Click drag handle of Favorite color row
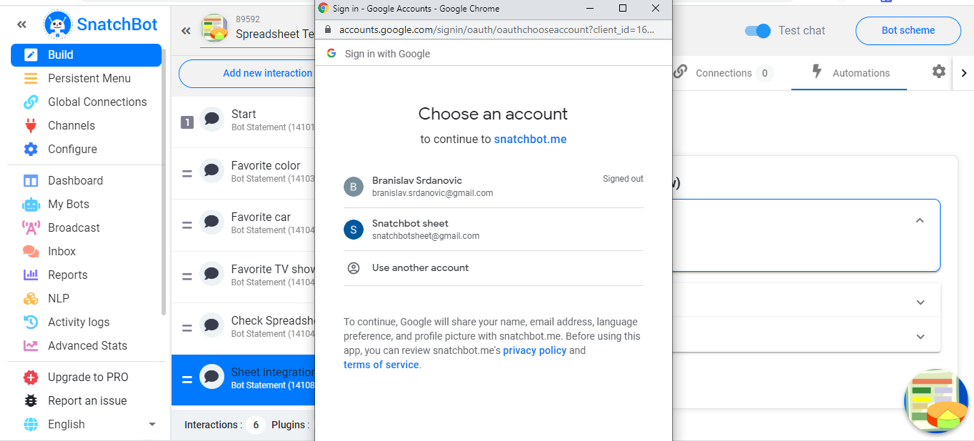Image resolution: width=974 pixels, height=441 pixels. (186, 173)
